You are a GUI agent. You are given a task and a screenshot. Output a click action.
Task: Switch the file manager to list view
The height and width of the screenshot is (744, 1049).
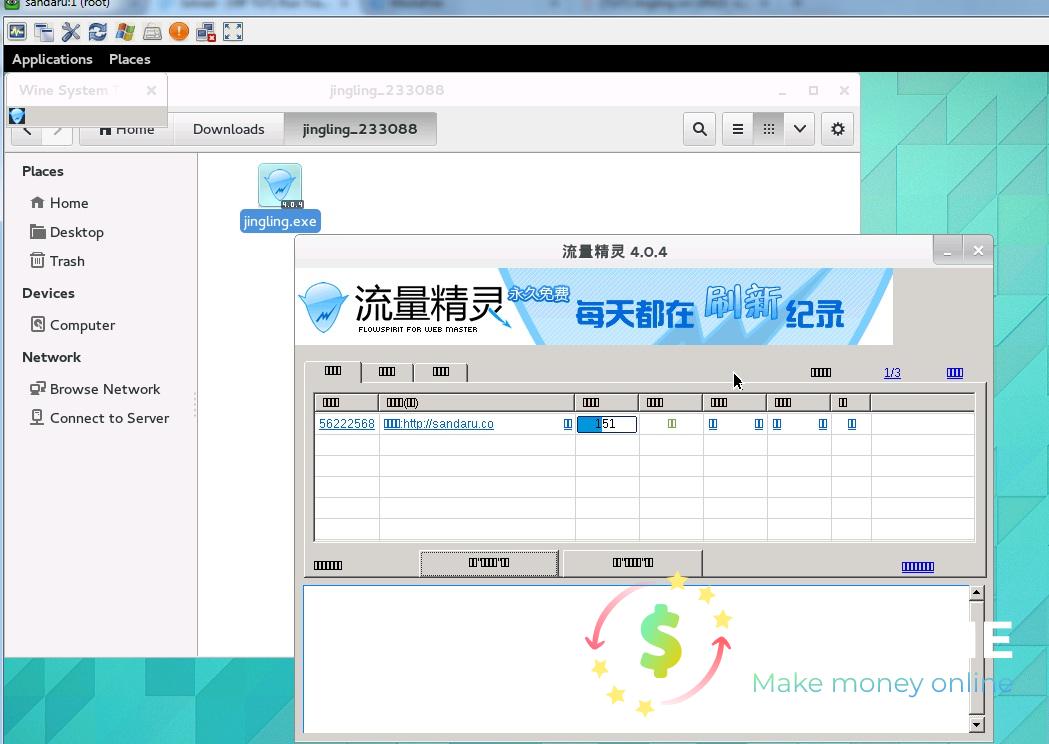[738, 129]
